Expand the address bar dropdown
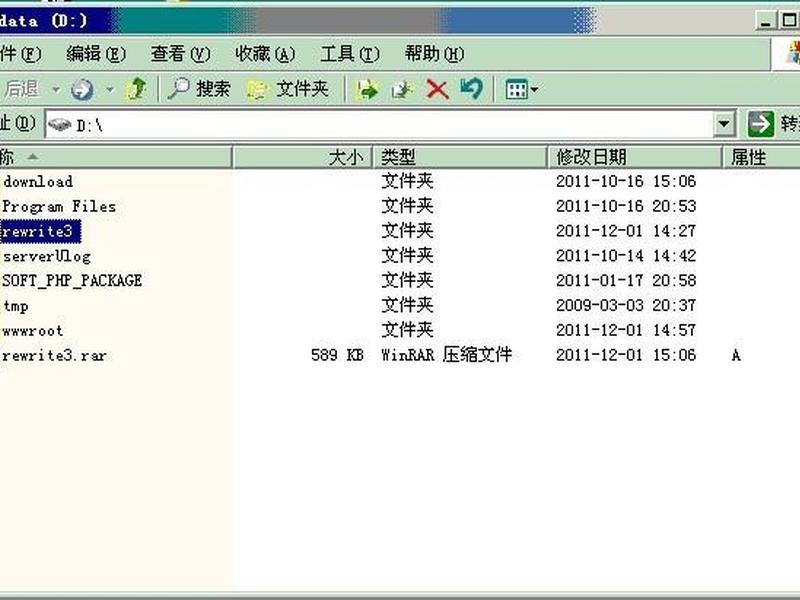Image resolution: width=800 pixels, height=600 pixels. pyautogui.click(x=723, y=123)
